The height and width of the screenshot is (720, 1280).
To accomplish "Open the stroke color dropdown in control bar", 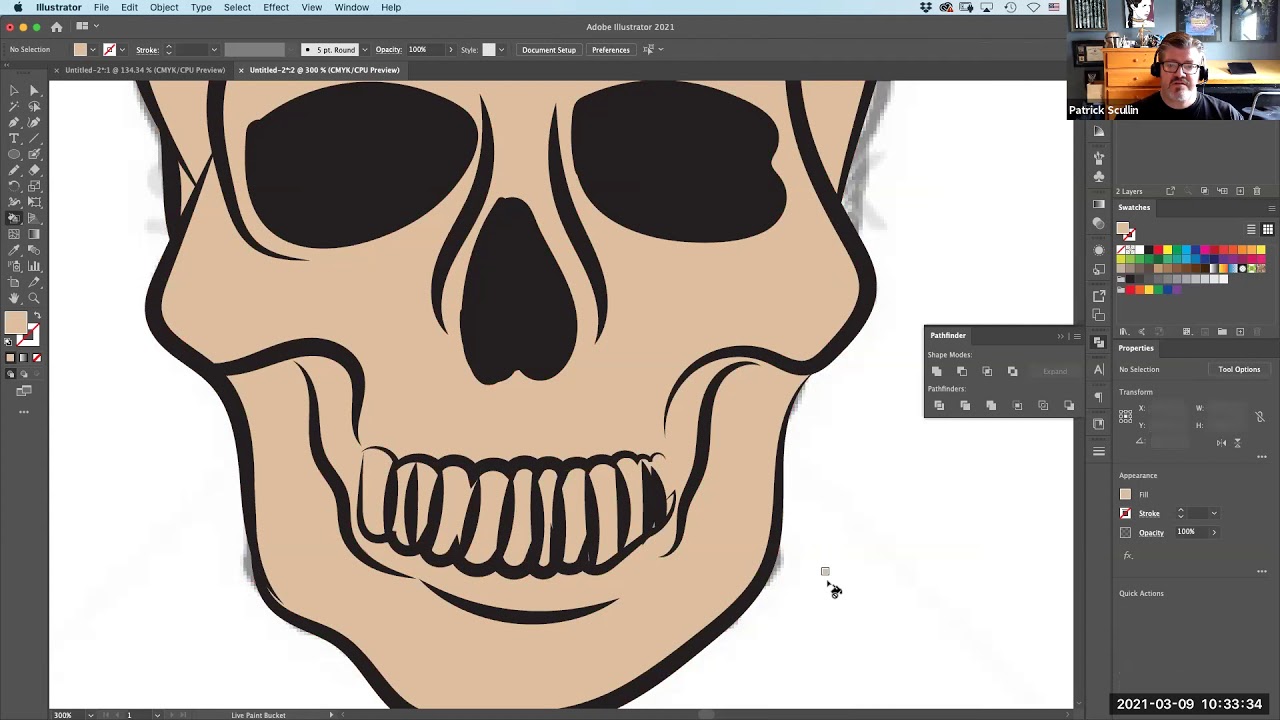I will click(x=122, y=50).
